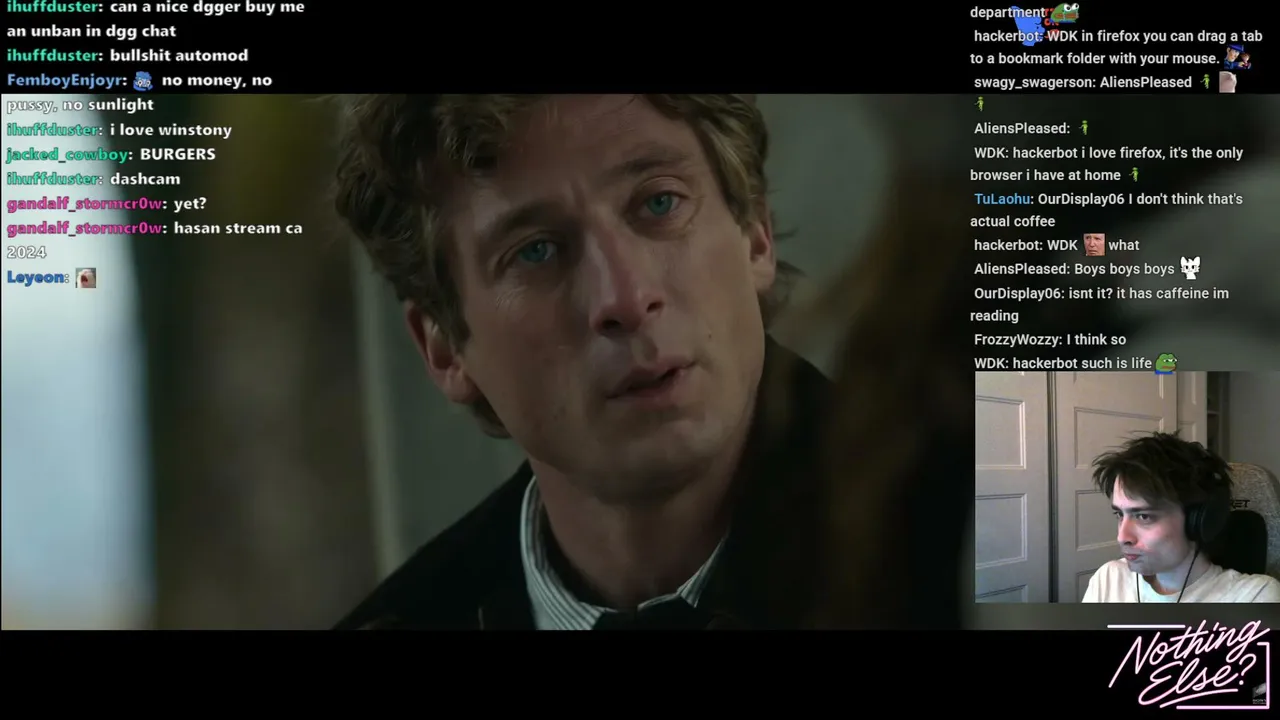Click the emote posted by Leyeon
The width and height of the screenshot is (1280, 720).
86,278
